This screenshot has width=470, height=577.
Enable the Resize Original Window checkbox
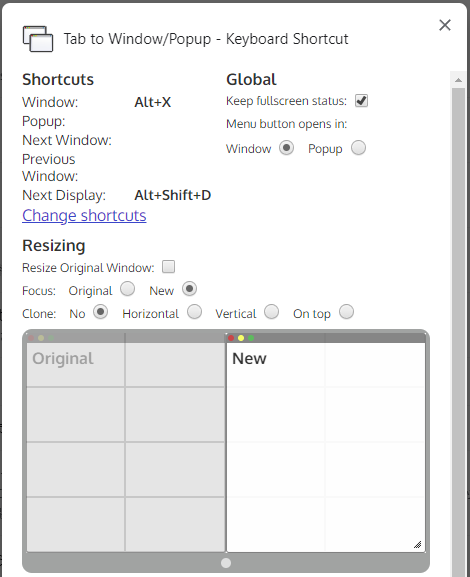point(169,267)
